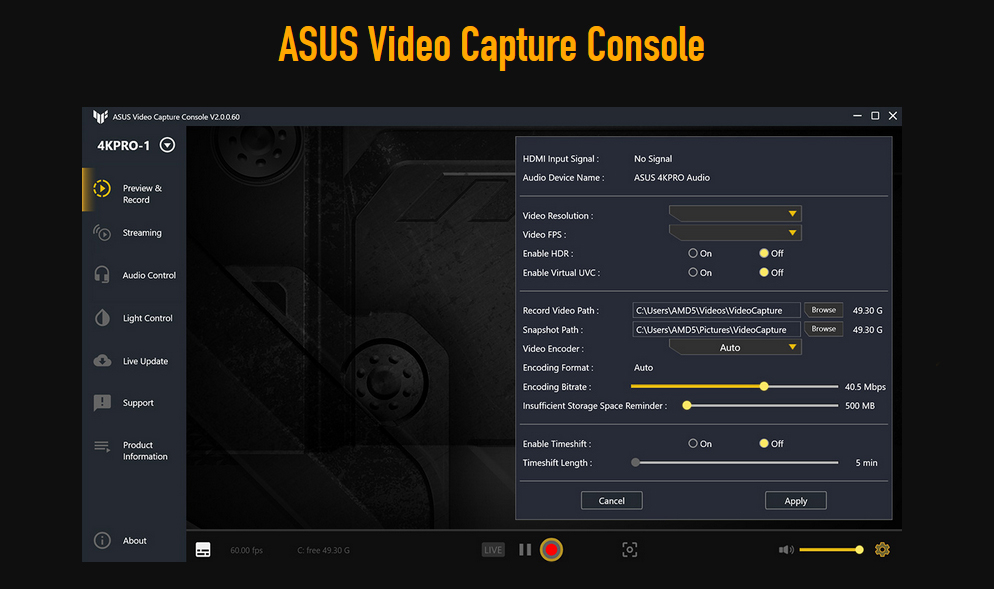
Task: Click the Audio Control headphone icon
Action: (x=102, y=275)
